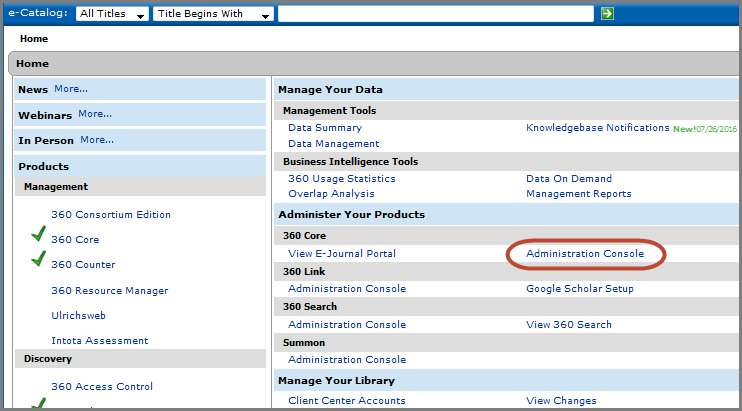Click the Administer Your Products heading
The image size is (742, 411).
pyautogui.click(x=352, y=215)
